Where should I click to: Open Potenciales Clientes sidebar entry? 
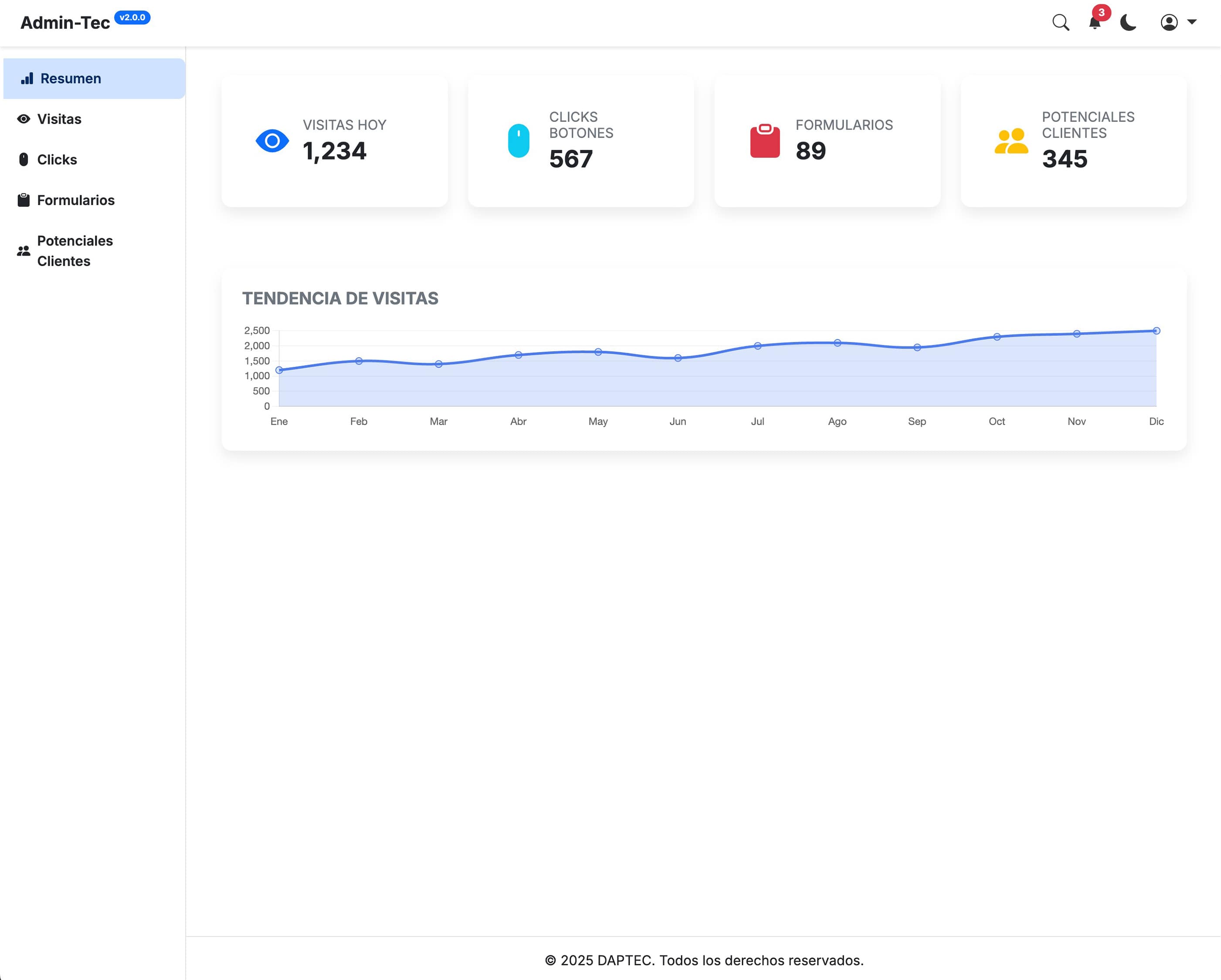[x=74, y=251]
